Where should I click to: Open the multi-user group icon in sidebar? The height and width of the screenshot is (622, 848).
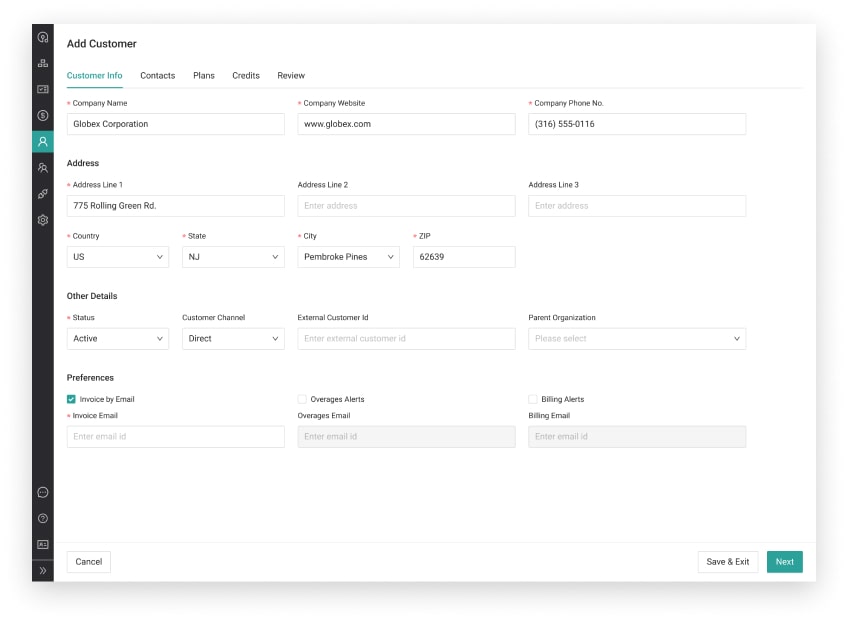pos(43,168)
